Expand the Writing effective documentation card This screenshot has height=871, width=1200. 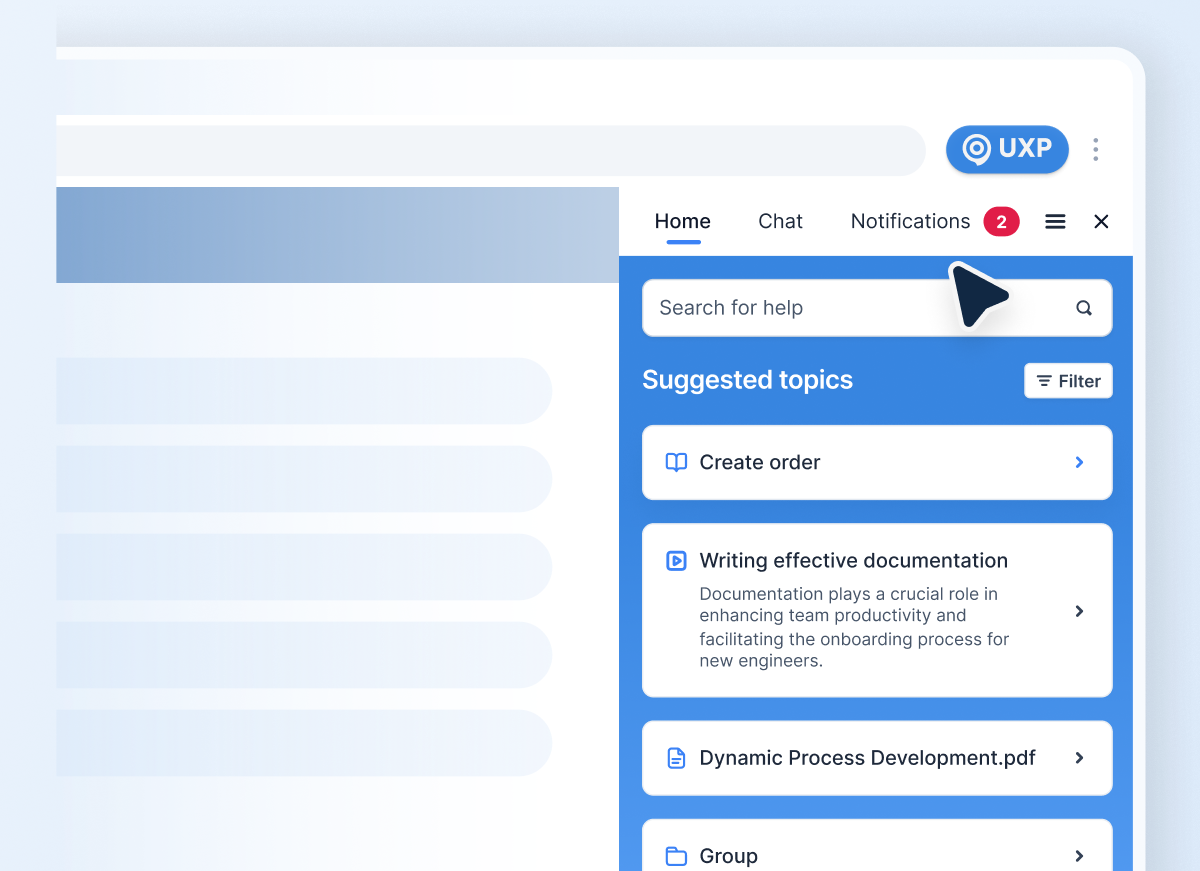(x=1078, y=611)
